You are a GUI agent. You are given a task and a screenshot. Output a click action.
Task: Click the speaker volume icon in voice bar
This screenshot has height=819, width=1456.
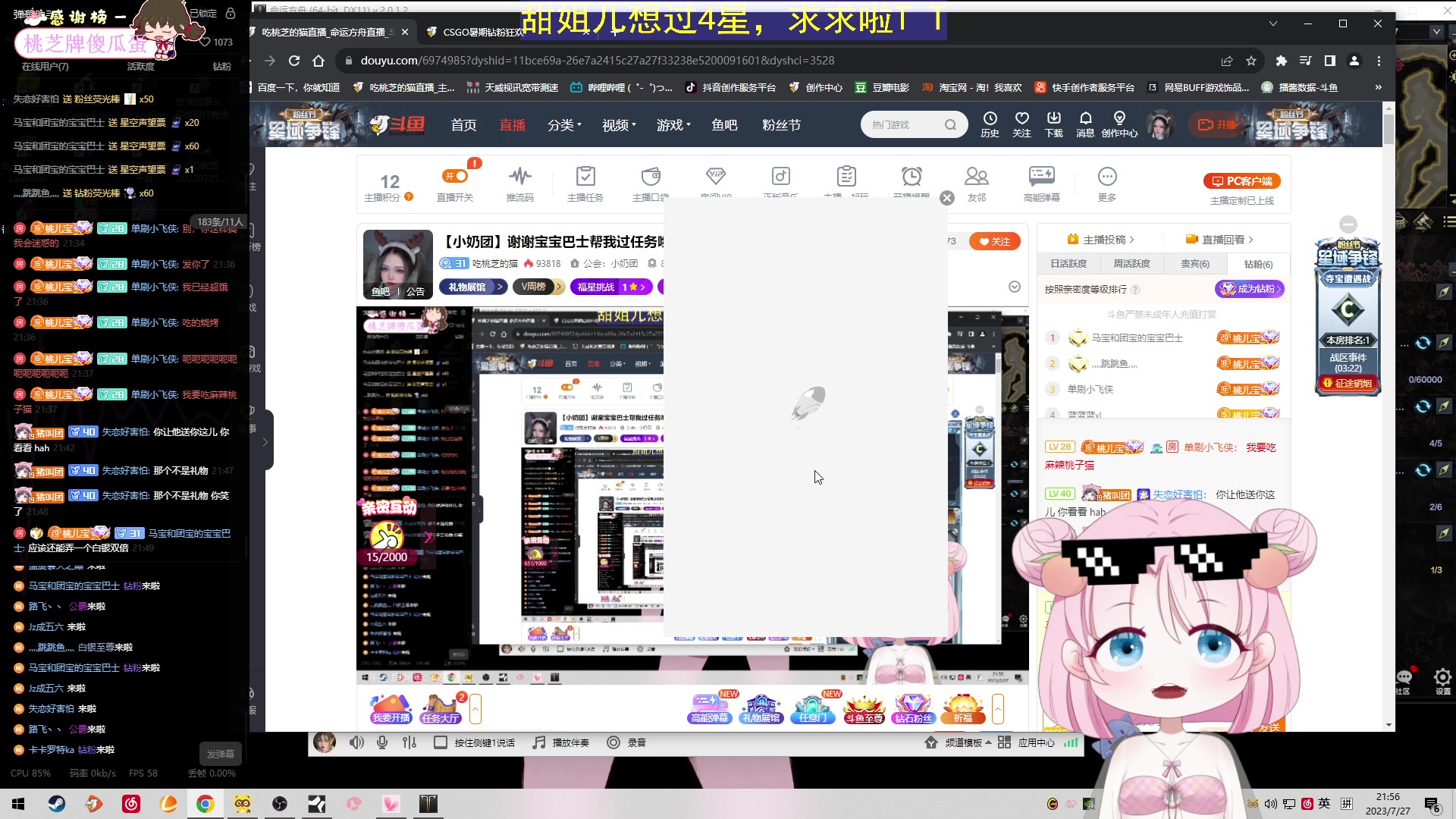(356, 742)
